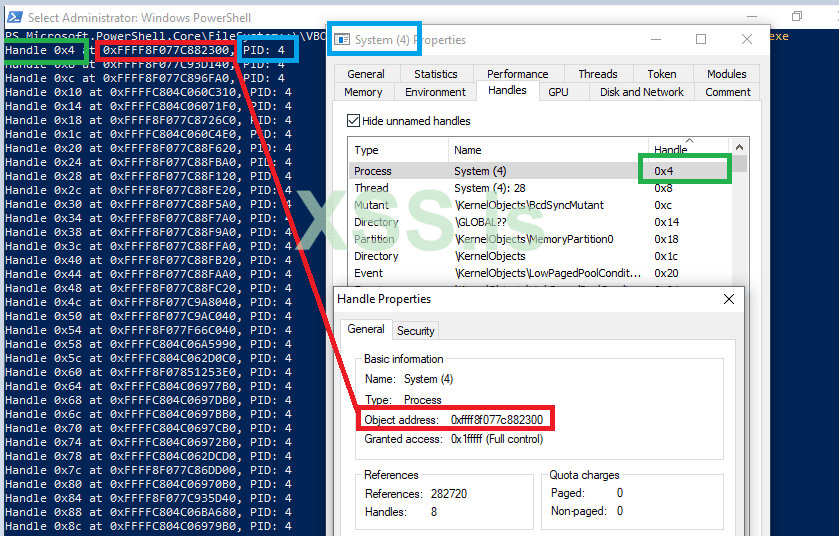This screenshot has height=536, width=839.
Task: Close the System (4) Properties window
Action: pos(747,39)
